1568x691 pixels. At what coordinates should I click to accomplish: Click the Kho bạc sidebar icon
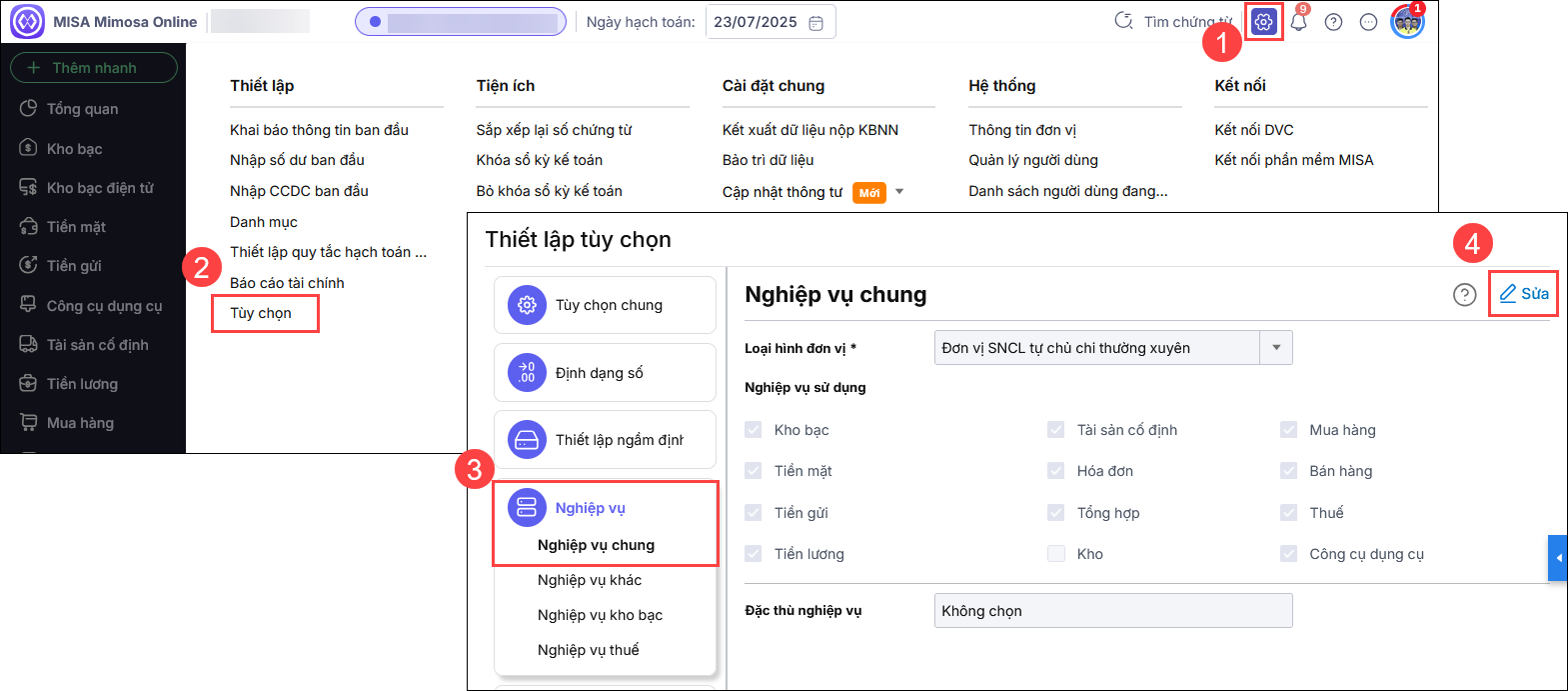[28, 148]
